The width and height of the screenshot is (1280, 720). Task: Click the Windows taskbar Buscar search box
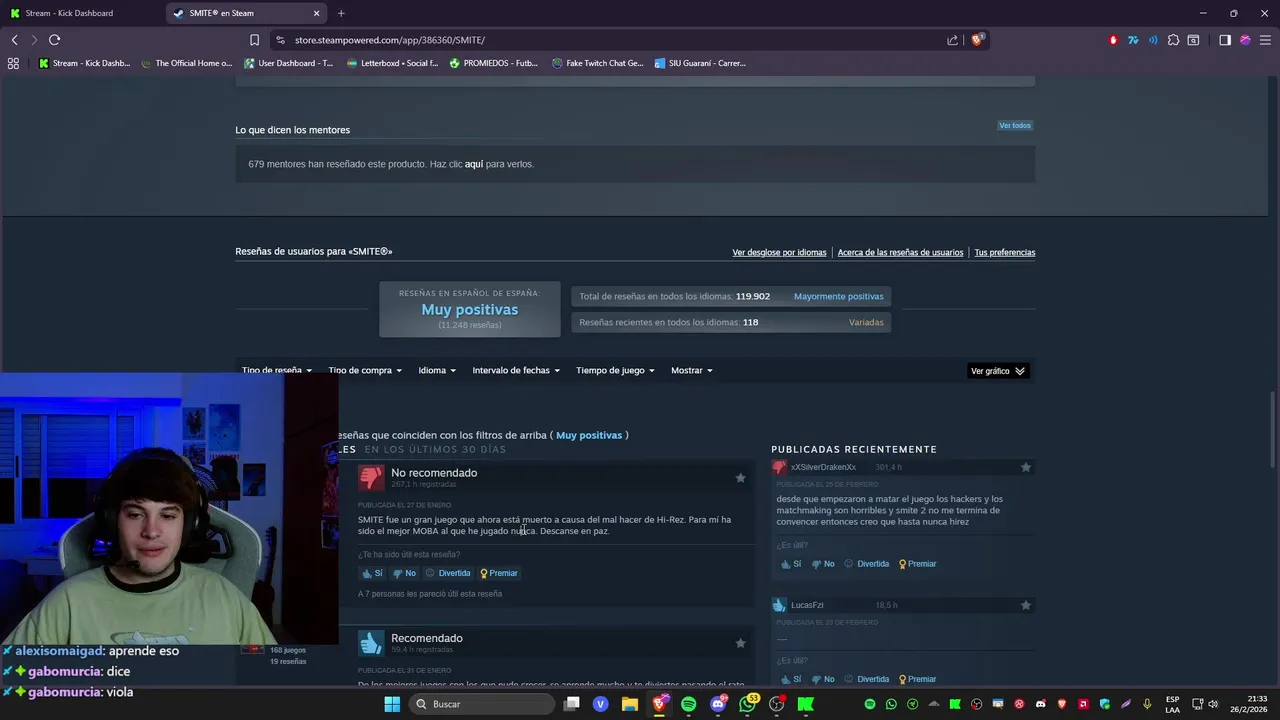[483, 704]
